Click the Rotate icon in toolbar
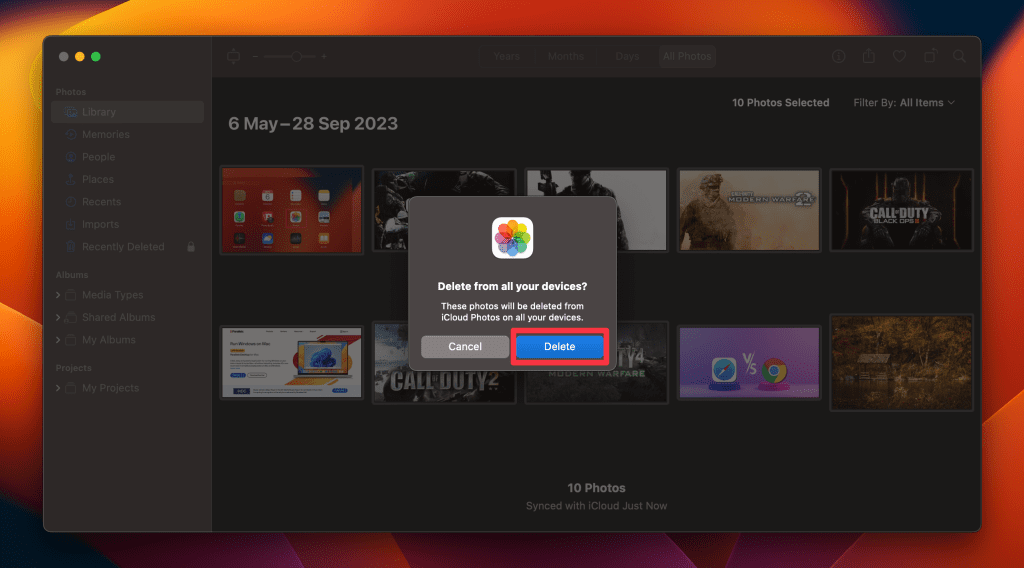Screen dimensions: 1024x568 tap(930, 56)
